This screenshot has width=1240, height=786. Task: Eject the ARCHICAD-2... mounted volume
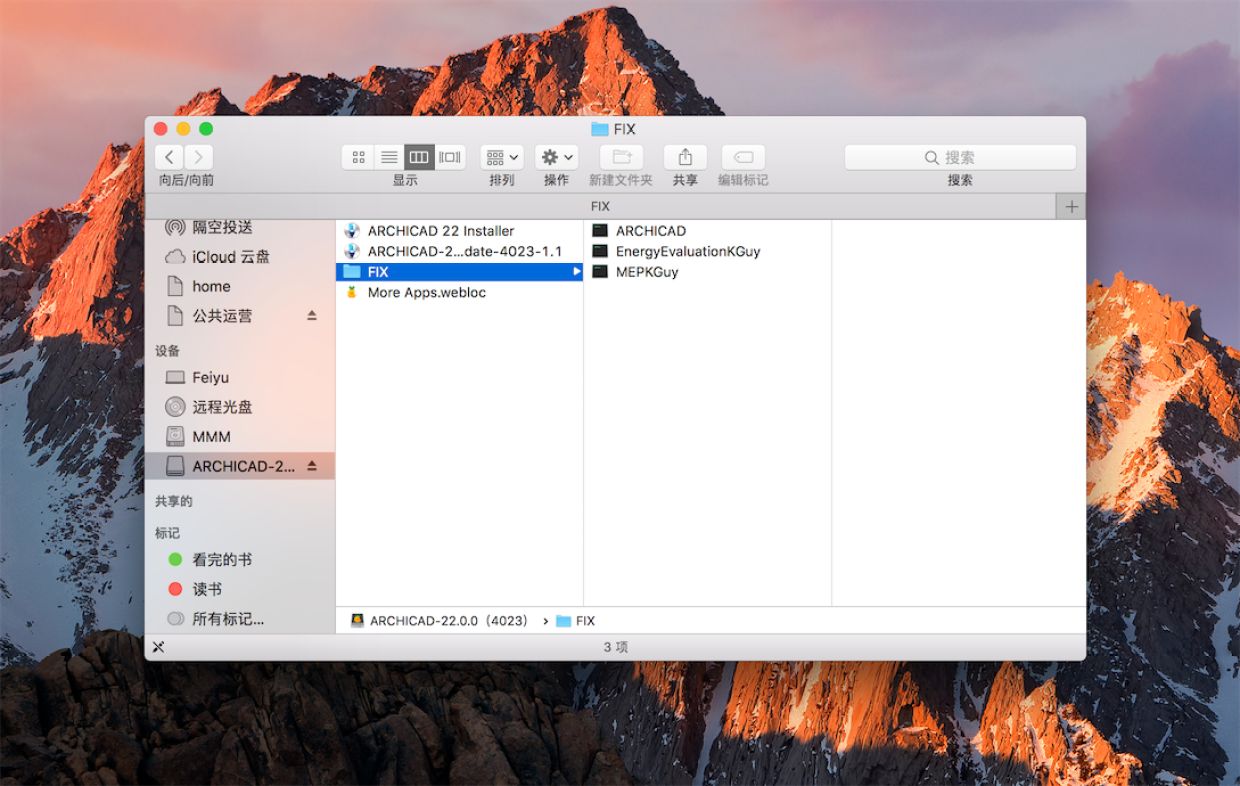(x=311, y=465)
